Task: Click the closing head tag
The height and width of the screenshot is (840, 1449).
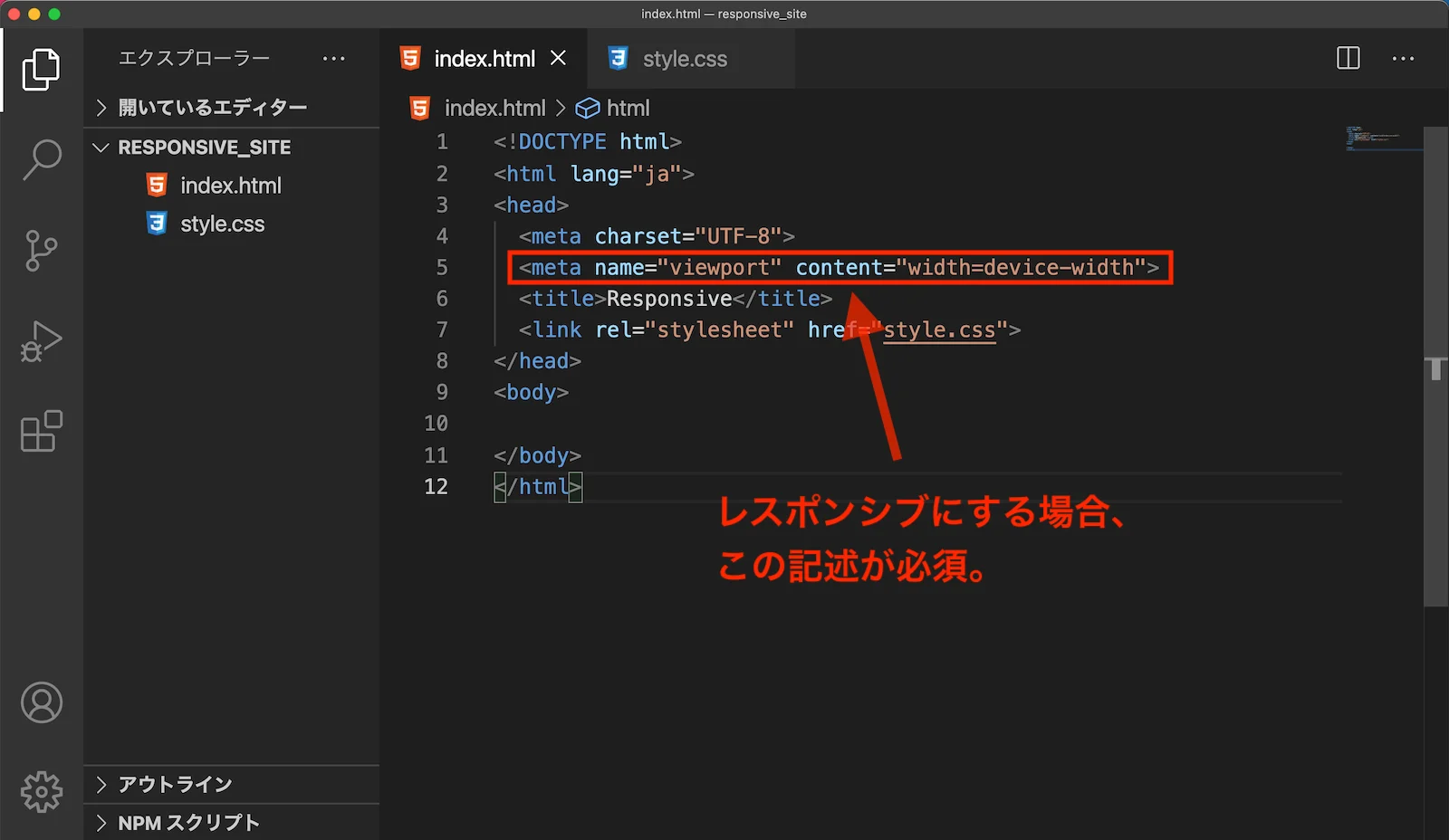Action: tap(538, 361)
